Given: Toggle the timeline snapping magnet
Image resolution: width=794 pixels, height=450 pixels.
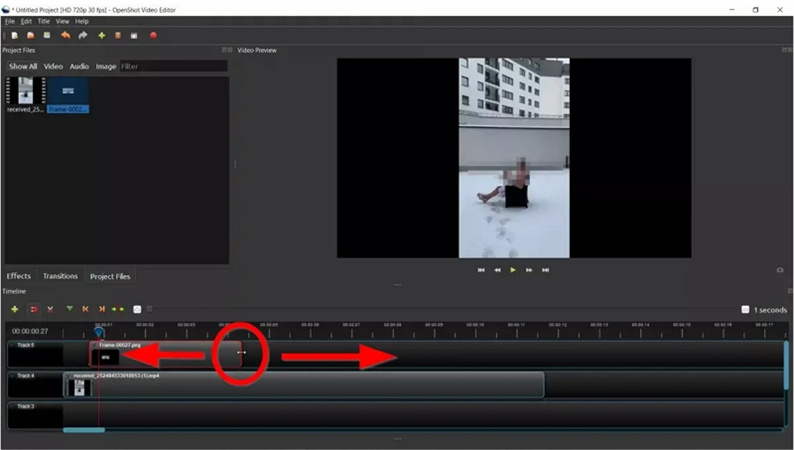Looking at the screenshot, I should 33,309.
